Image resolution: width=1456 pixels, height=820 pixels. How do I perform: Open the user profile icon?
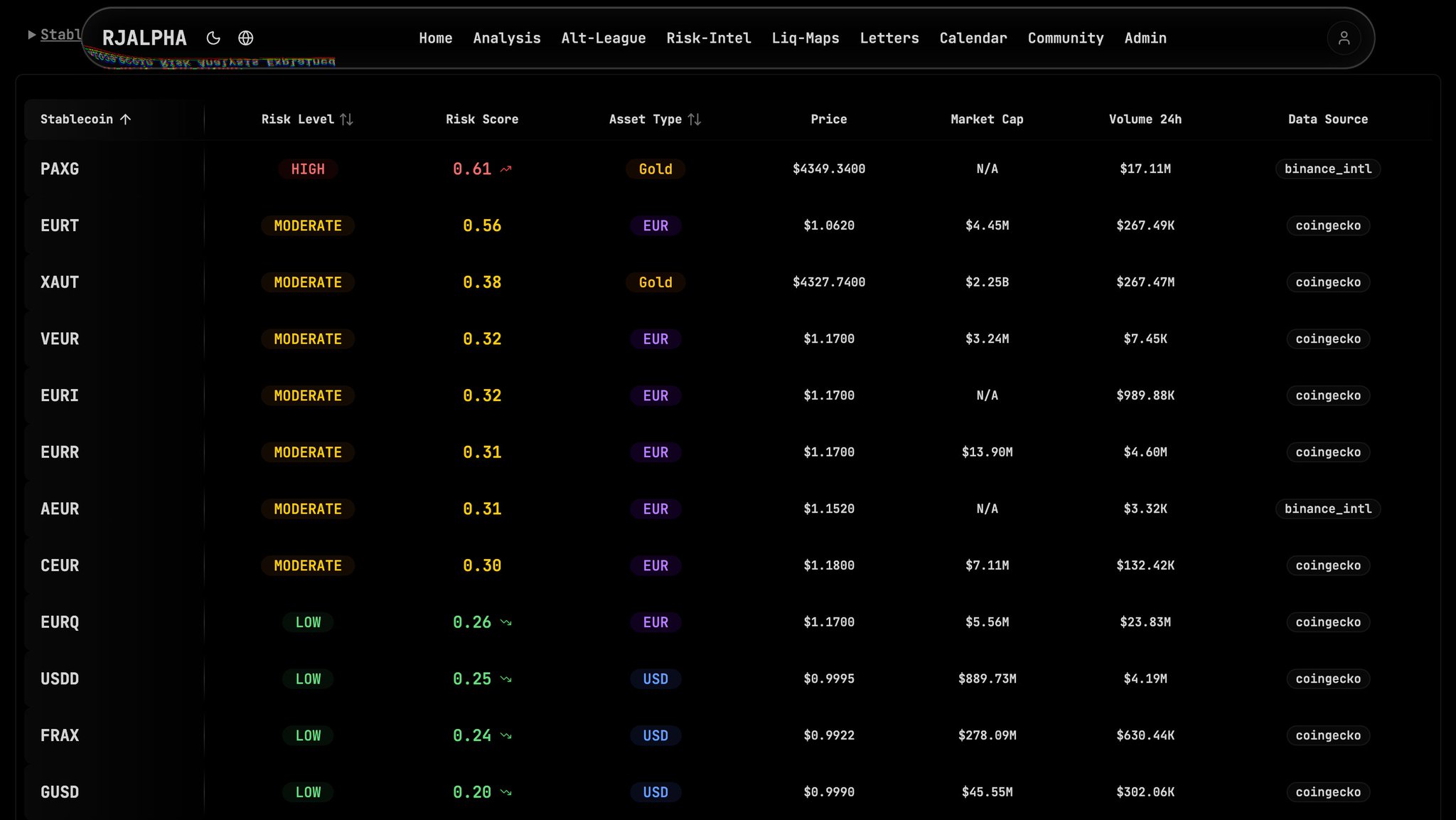click(x=1343, y=38)
